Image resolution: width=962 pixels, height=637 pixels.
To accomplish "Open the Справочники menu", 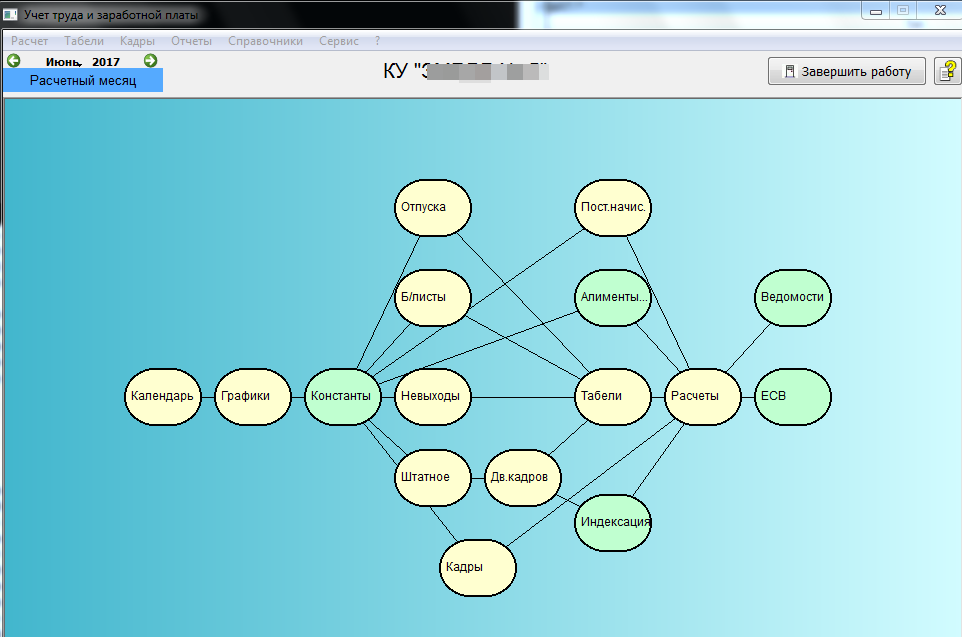I will [x=265, y=41].
